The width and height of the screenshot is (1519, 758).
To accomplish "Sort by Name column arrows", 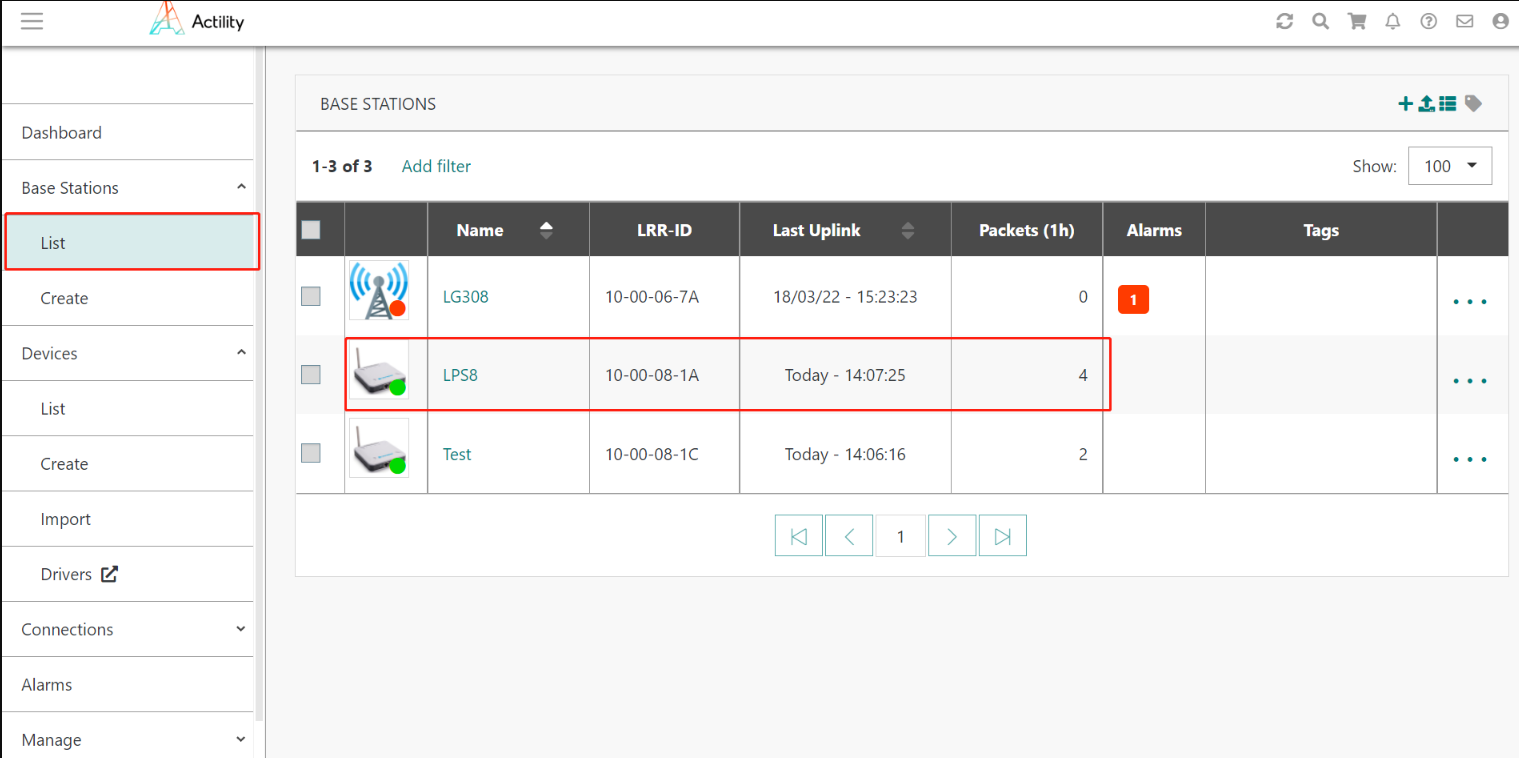I will point(546,230).
